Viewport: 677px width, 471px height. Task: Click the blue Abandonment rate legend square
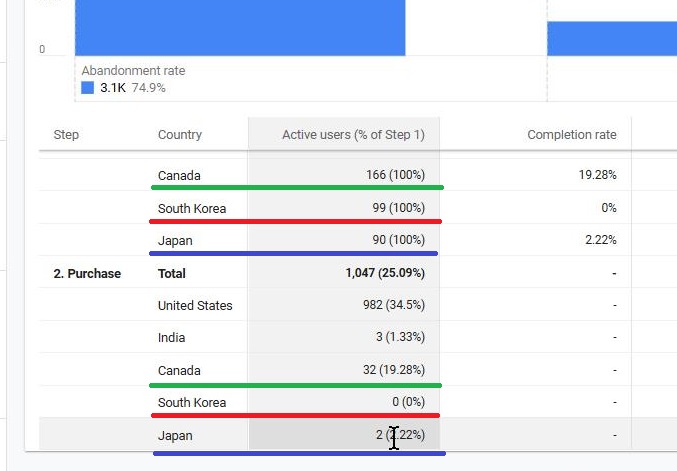pyautogui.click(x=88, y=88)
